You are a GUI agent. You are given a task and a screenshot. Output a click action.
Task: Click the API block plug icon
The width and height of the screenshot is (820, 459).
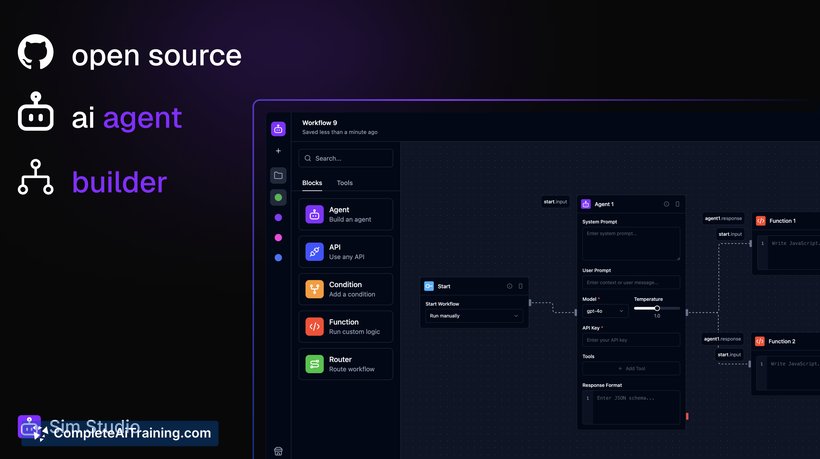(314, 252)
